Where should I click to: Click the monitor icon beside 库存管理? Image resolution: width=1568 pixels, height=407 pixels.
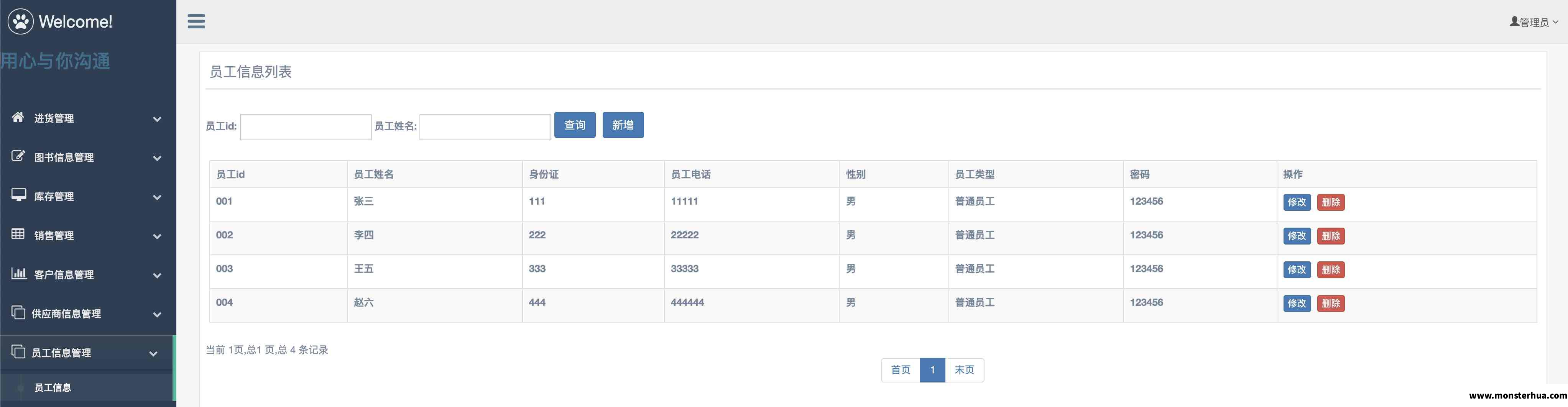pos(18,195)
